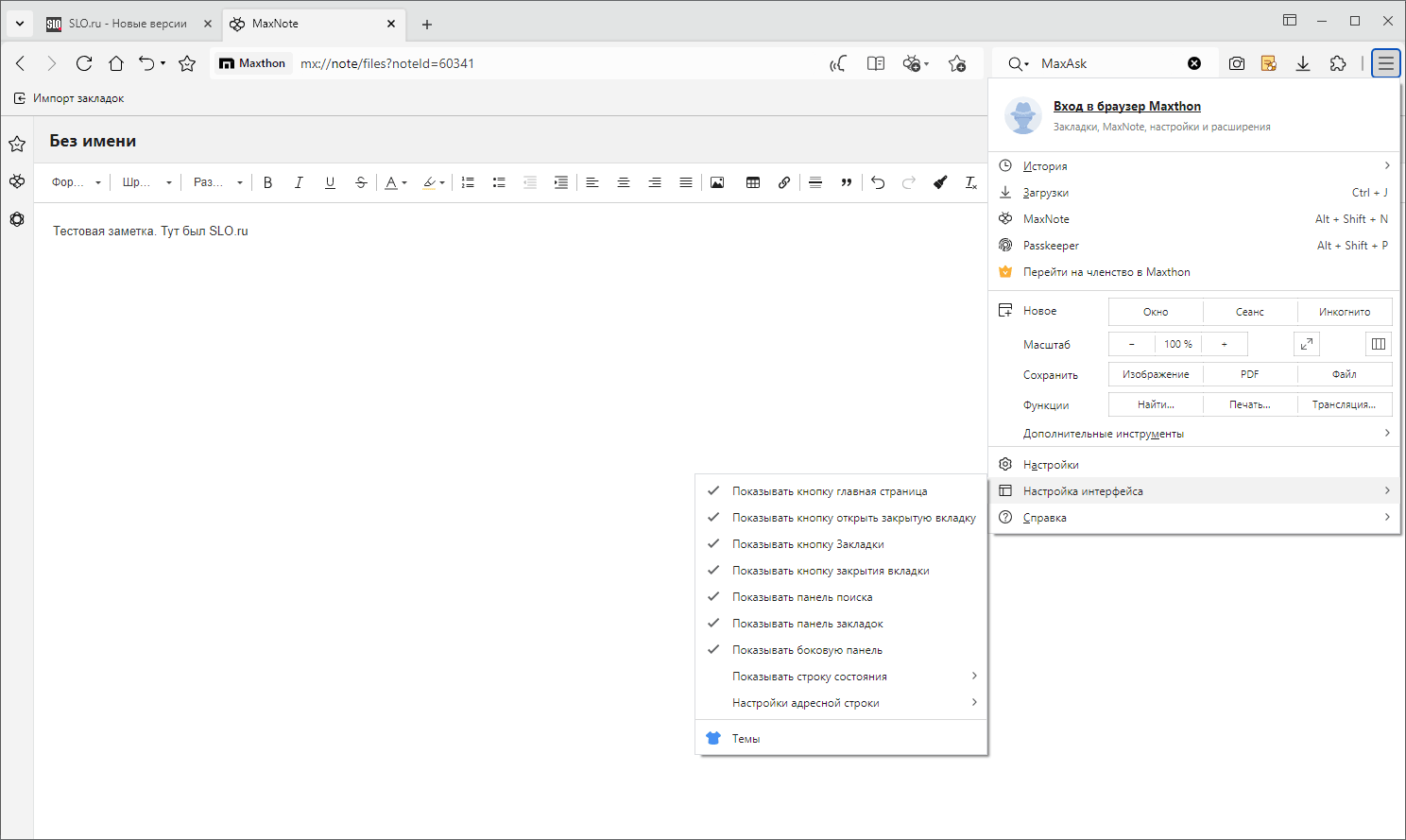Click Вход в браузер Maxthon link
The image size is (1406, 840).
[x=1126, y=107]
